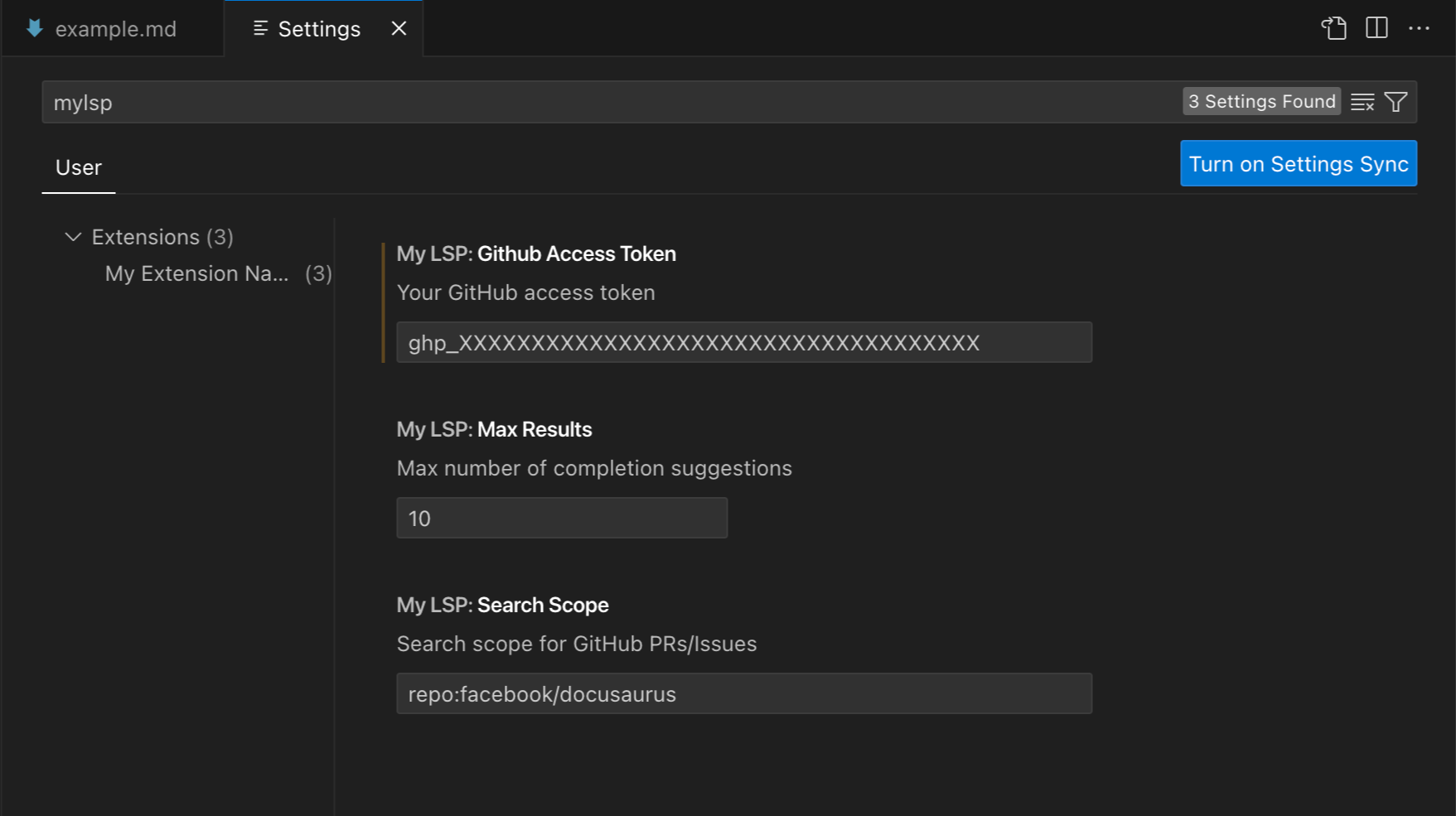
Task: Click the Search Scope setting title
Action: click(502, 605)
